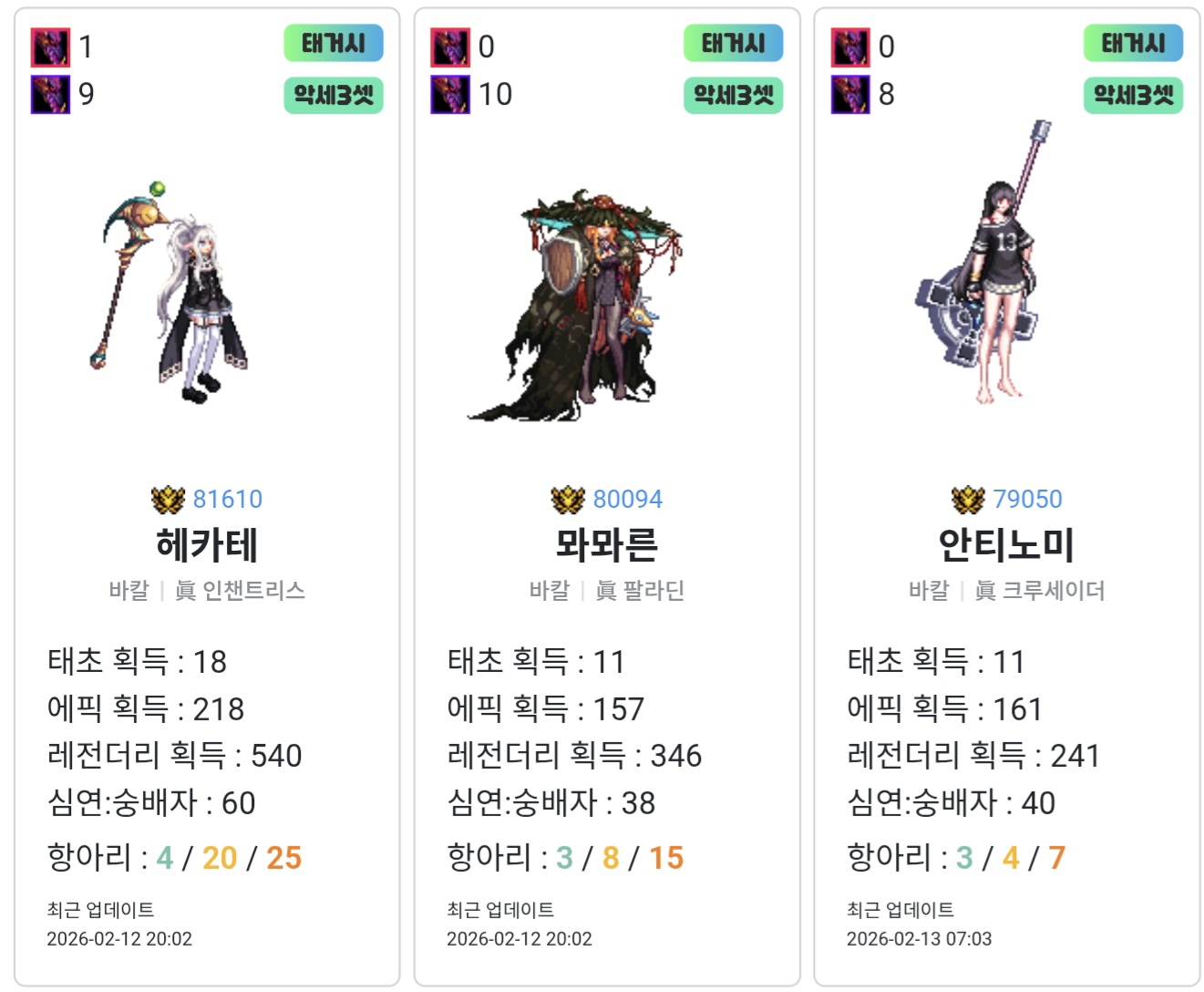Click the fame crest icon next to 80094
Viewport: 1204px width, 992px height.
tap(568, 500)
